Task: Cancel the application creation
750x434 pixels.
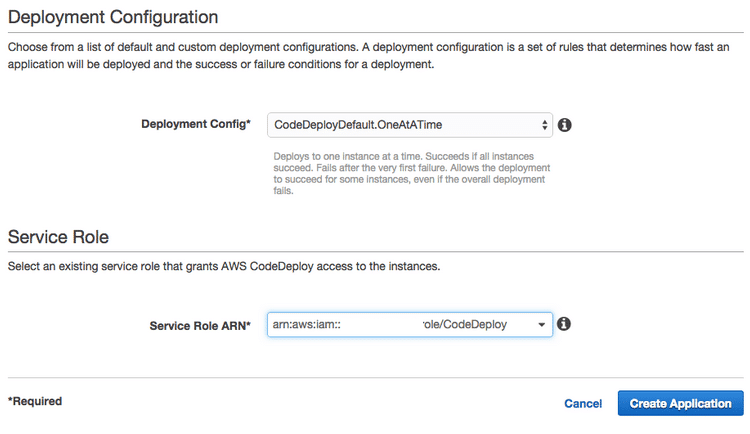Action: pyautogui.click(x=583, y=403)
